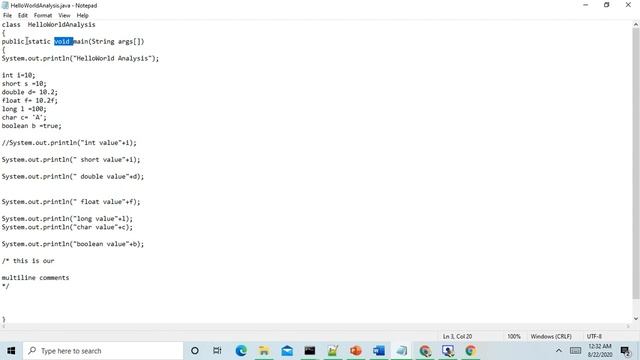Click the horizontal scrollbar right arrow
Image resolution: width=640 pixels, height=360 pixels.
[629, 326]
